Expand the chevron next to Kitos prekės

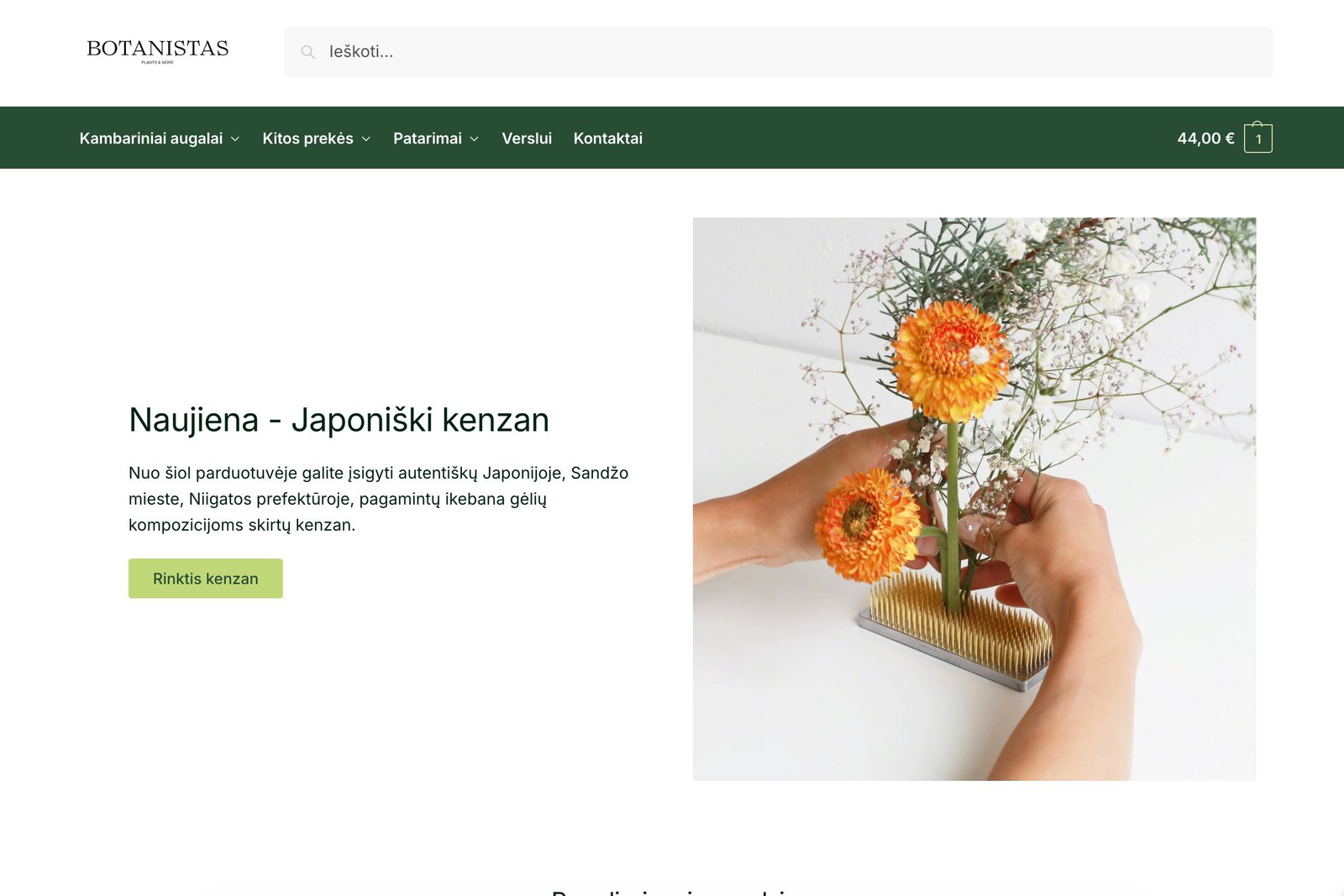366,139
